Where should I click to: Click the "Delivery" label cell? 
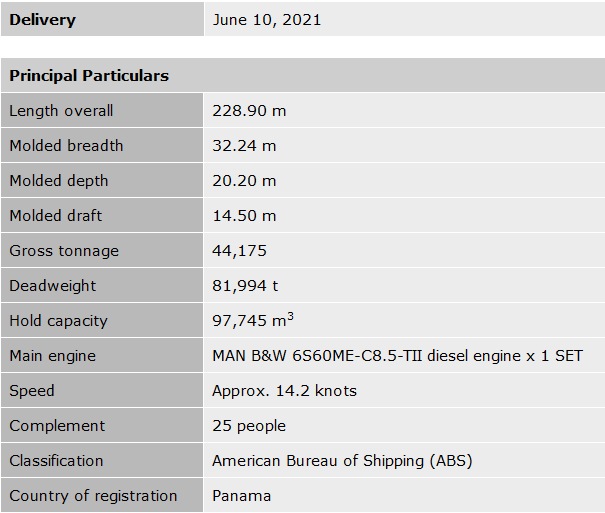pyautogui.click(x=42, y=20)
